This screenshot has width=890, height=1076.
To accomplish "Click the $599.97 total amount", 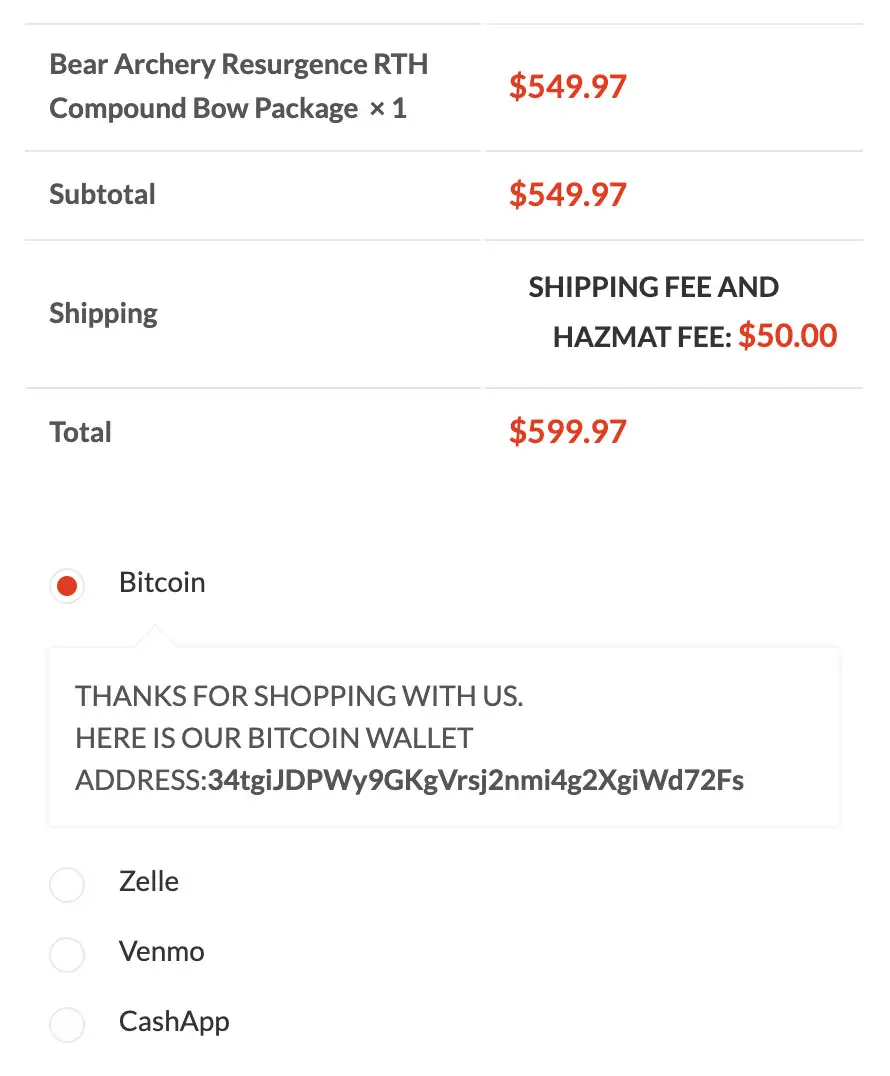I will [x=567, y=432].
